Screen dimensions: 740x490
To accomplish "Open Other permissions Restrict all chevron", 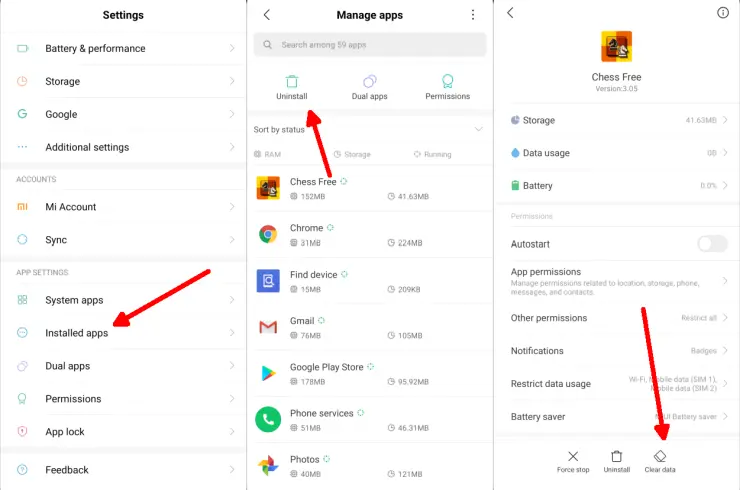I will tap(725, 318).
